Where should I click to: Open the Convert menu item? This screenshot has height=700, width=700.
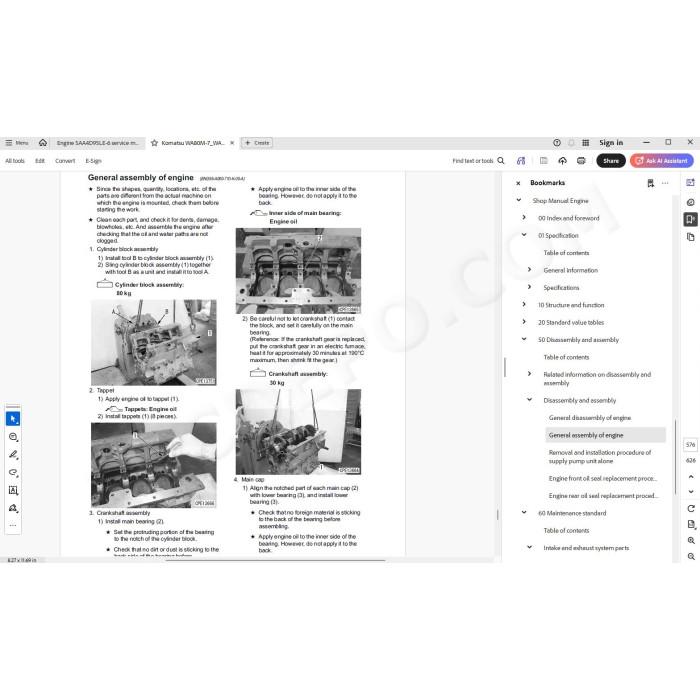pyautogui.click(x=65, y=161)
